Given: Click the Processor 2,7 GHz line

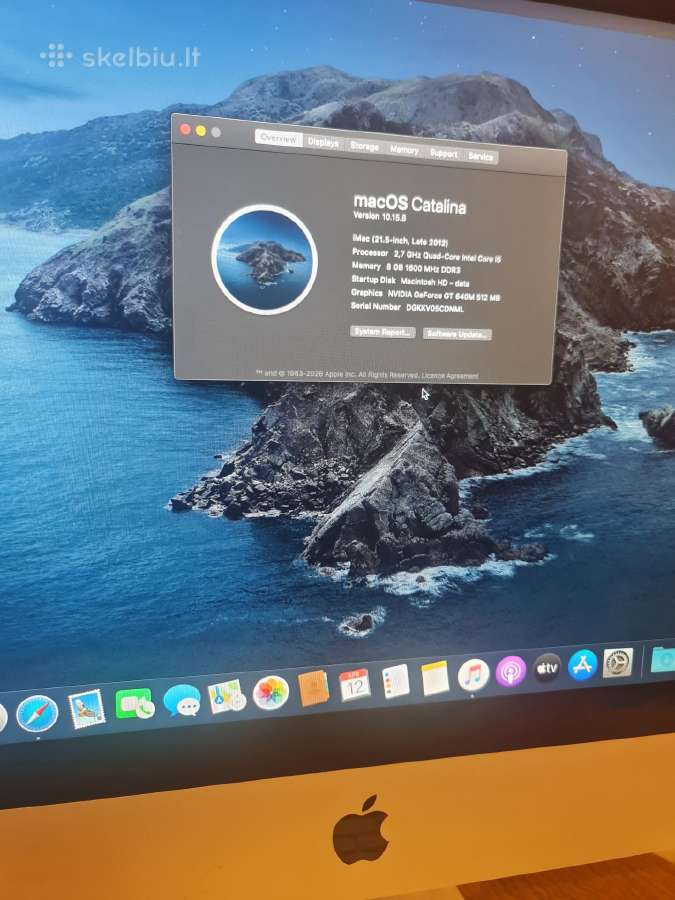Looking at the screenshot, I should [x=426, y=255].
